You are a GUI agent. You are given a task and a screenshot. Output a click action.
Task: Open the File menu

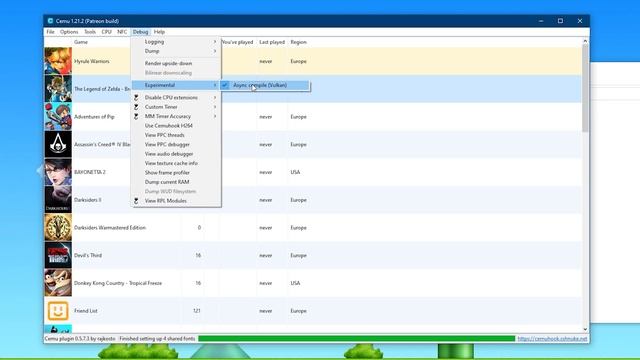(x=50, y=32)
